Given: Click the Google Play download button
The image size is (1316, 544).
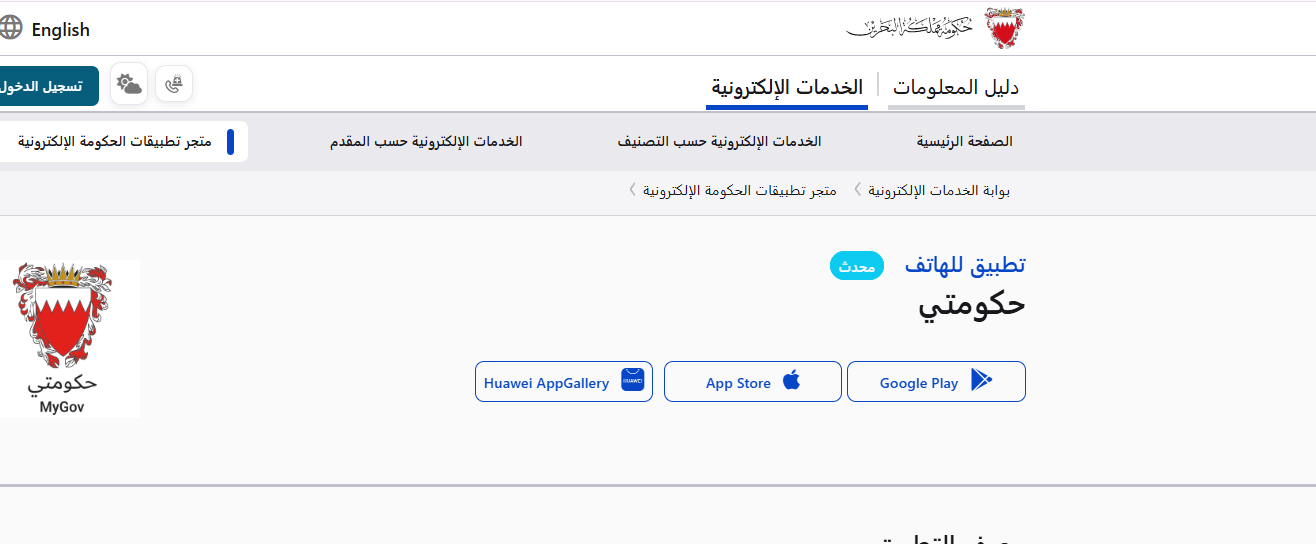Looking at the screenshot, I should [936, 382].
